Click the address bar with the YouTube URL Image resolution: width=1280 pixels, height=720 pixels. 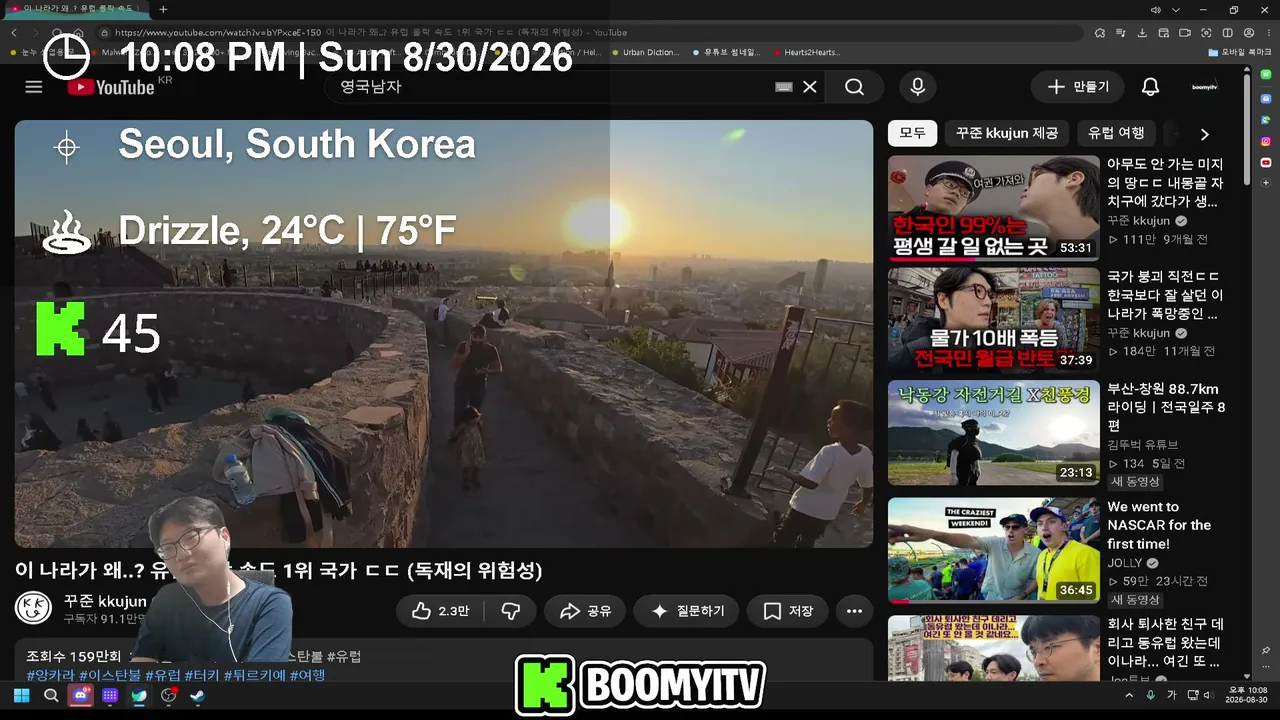click(590, 33)
